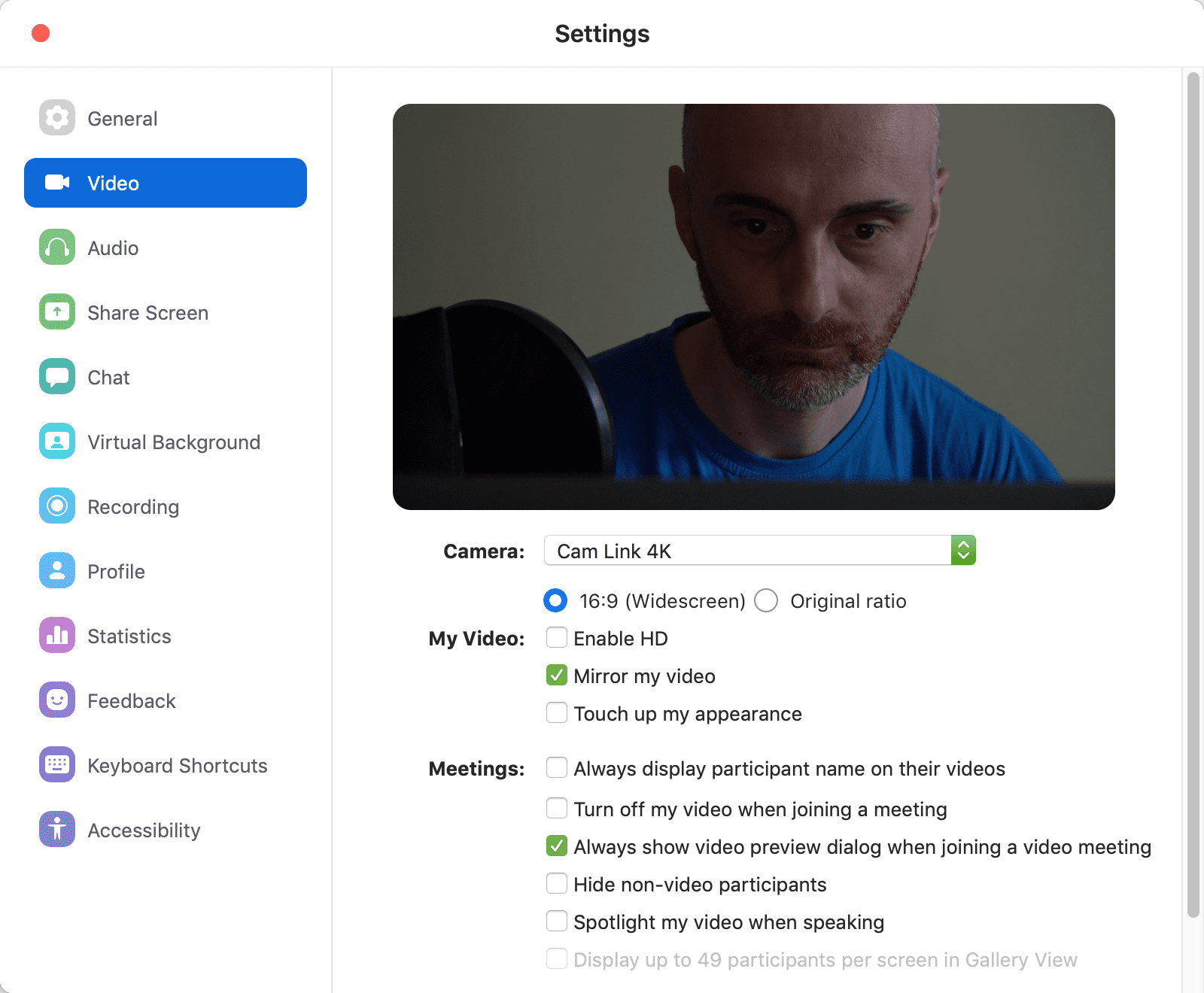This screenshot has width=1204, height=993.
Task: Go to General settings label
Action: 123,119
